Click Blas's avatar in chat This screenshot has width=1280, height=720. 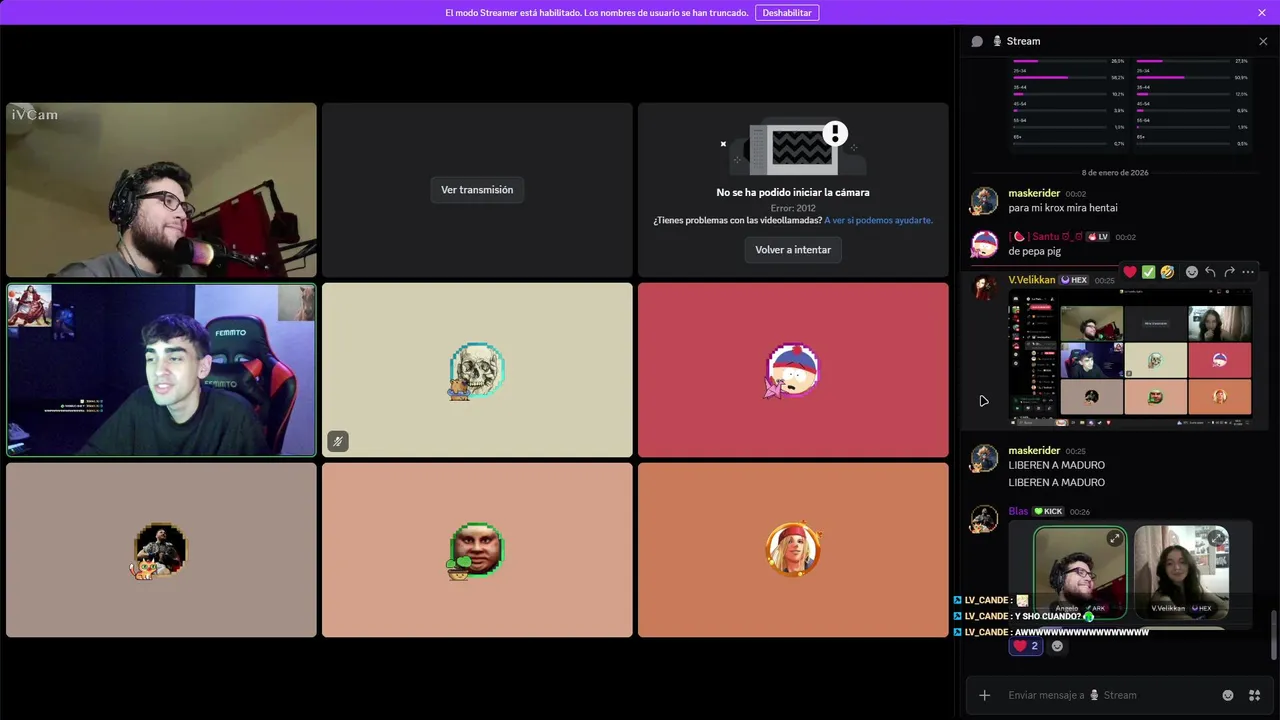(985, 519)
